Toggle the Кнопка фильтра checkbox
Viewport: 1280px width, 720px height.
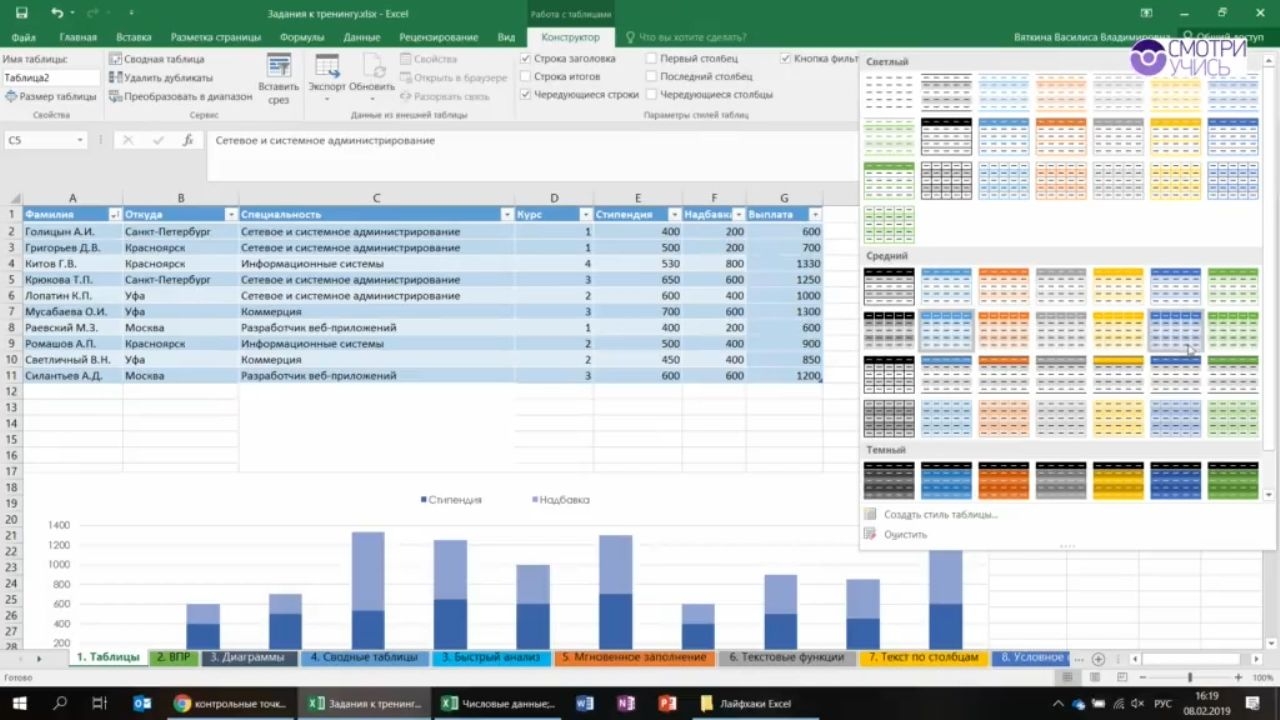pyautogui.click(x=786, y=59)
